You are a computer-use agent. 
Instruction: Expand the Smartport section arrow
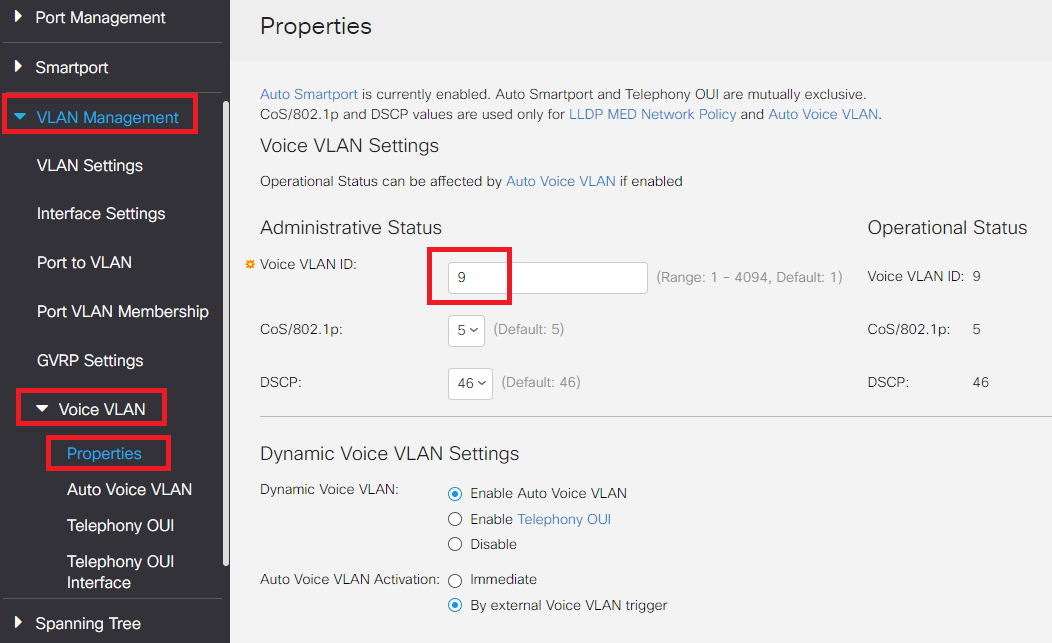point(18,67)
